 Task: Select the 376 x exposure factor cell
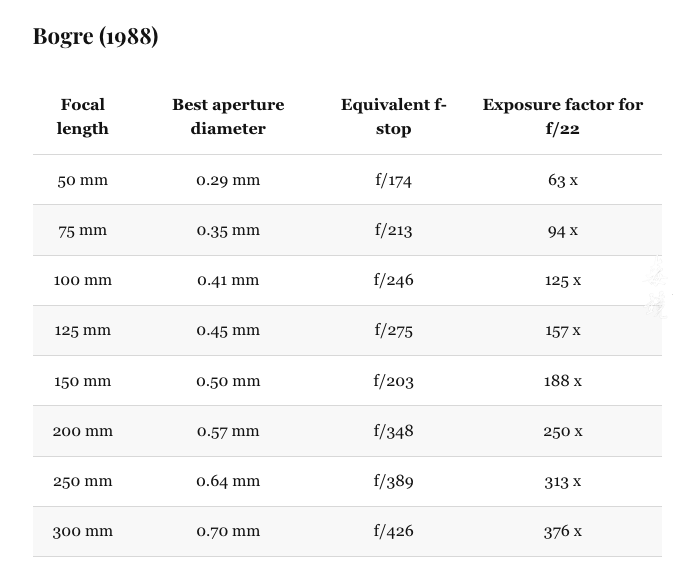562,531
